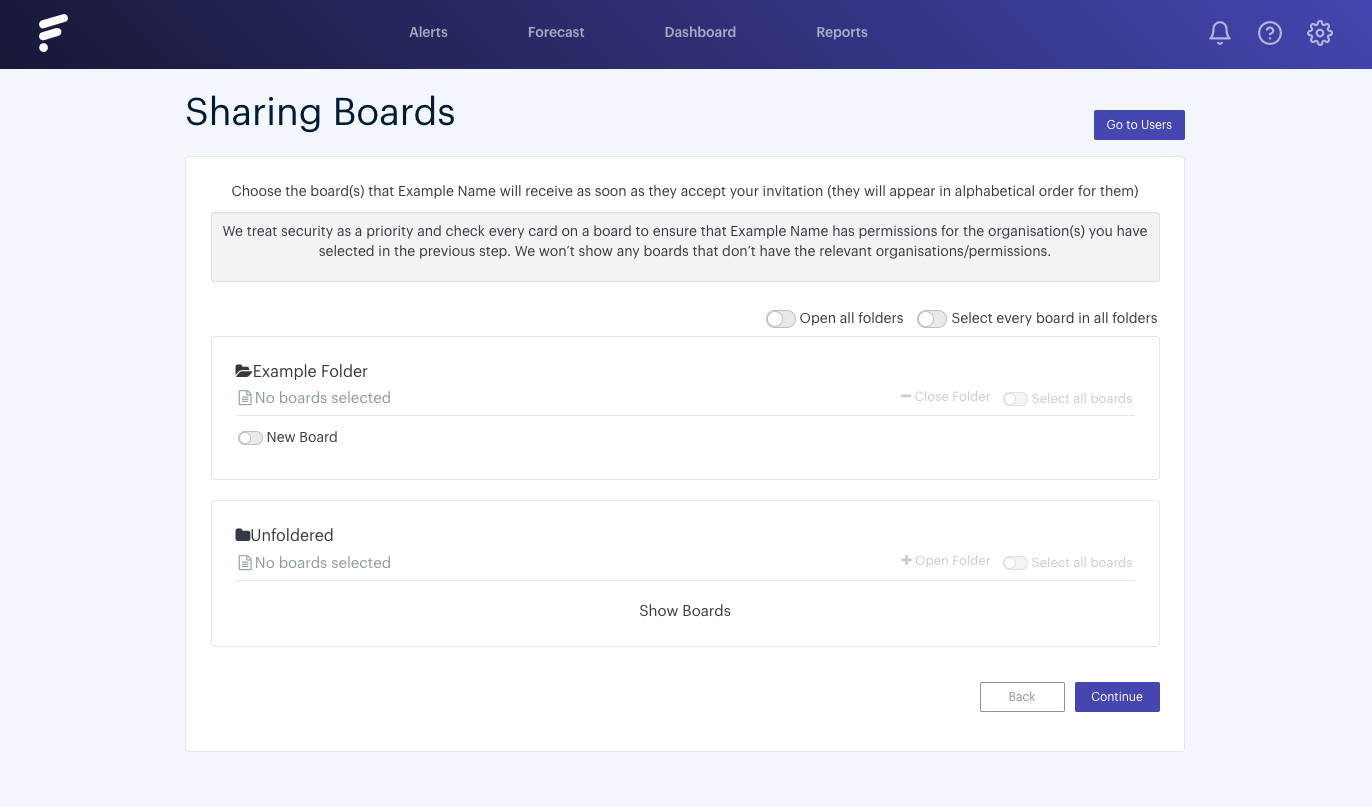Click the Example Folder name
Screen dimensions: 1372x807
pyautogui.click(x=310, y=371)
